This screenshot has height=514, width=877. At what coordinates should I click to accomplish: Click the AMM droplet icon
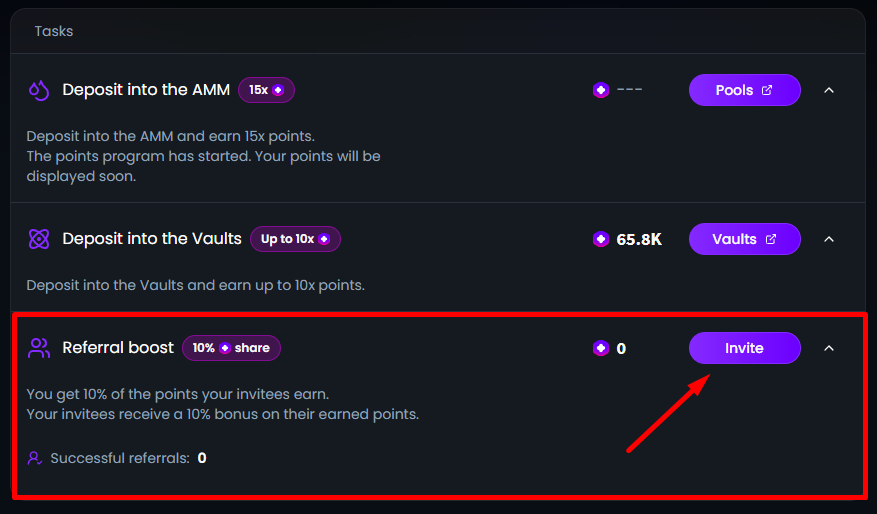point(39,90)
